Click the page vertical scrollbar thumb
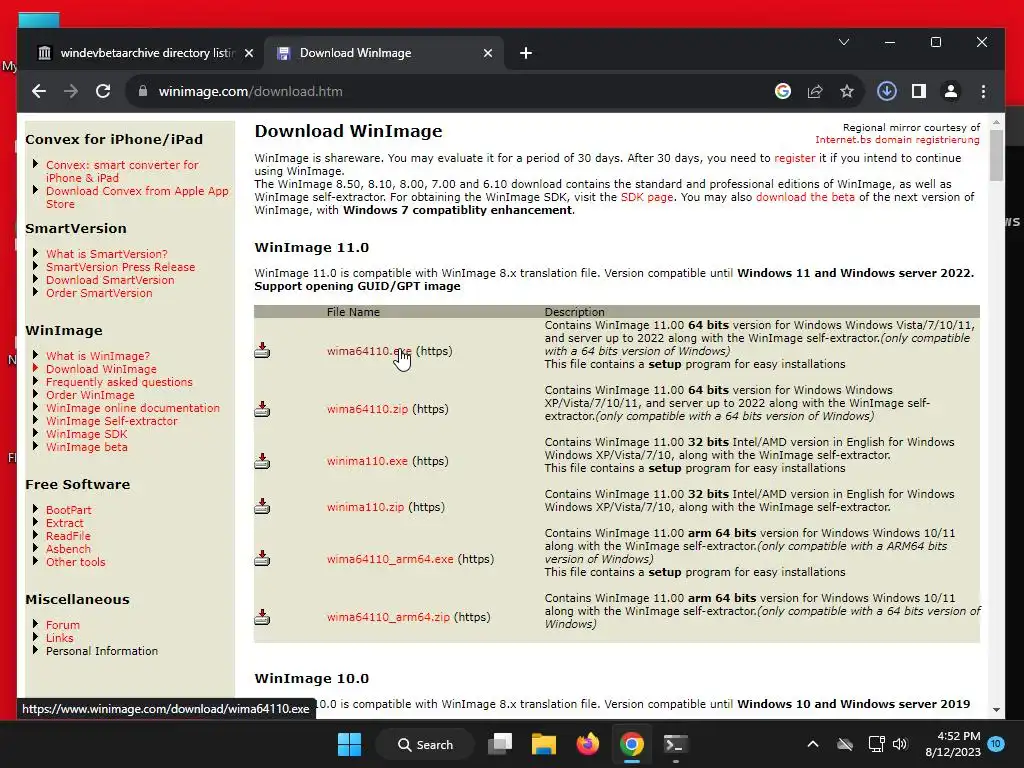The width and height of the screenshot is (1024, 768). click(x=996, y=155)
